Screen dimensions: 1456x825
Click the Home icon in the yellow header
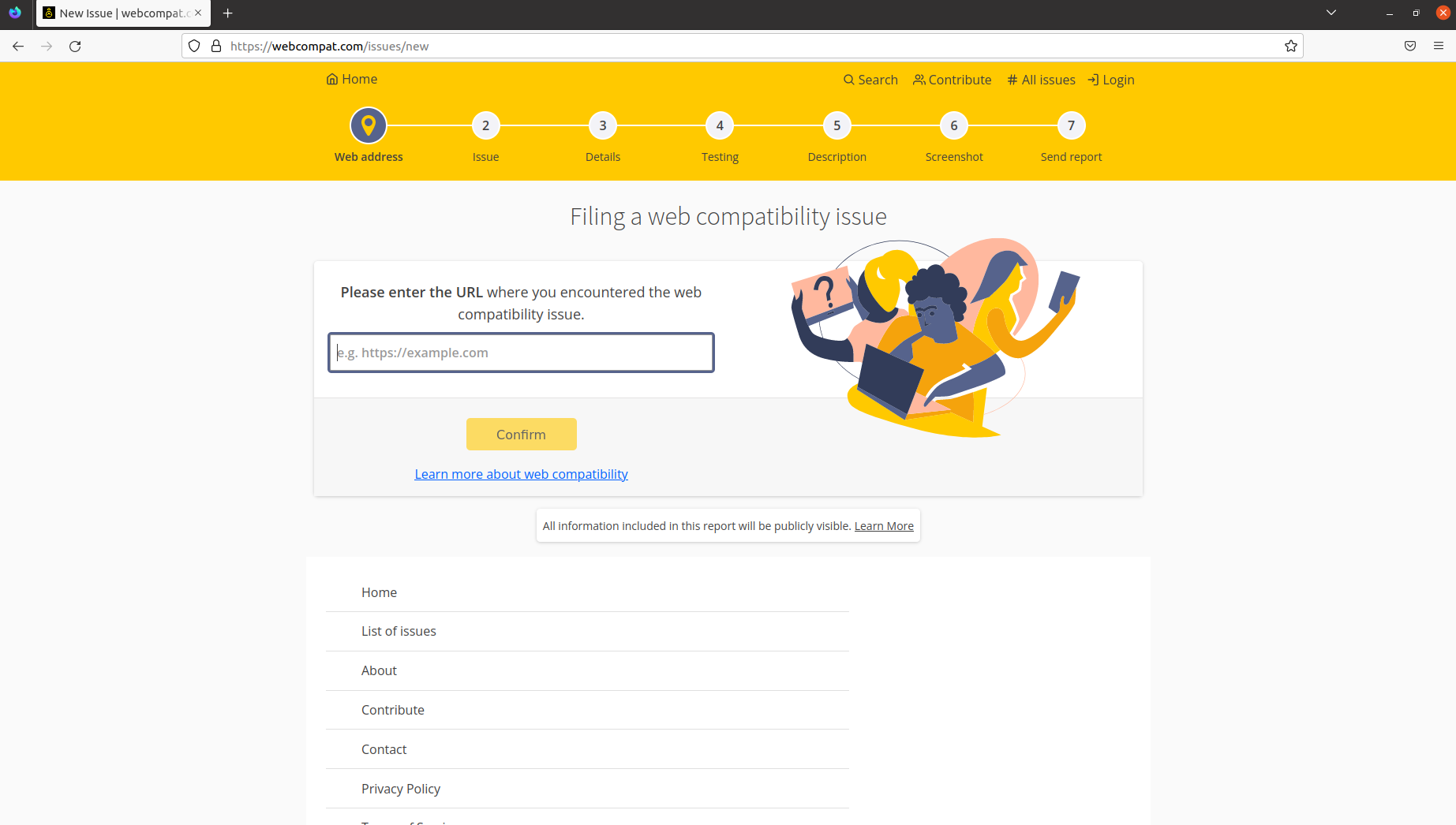tap(333, 79)
